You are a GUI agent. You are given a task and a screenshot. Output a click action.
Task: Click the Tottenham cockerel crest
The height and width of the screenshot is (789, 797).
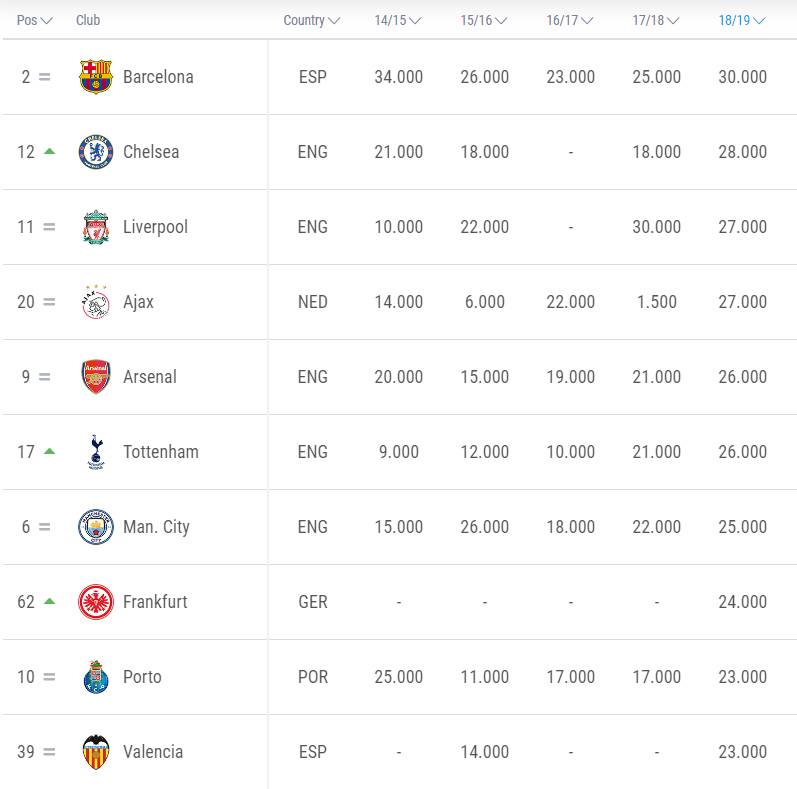[96, 451]
